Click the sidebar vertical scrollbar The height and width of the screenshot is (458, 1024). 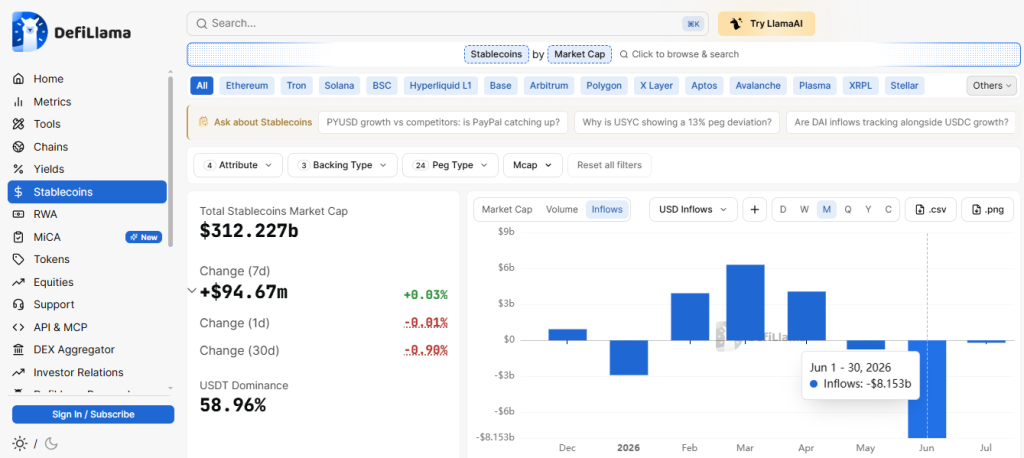(170, 160)
